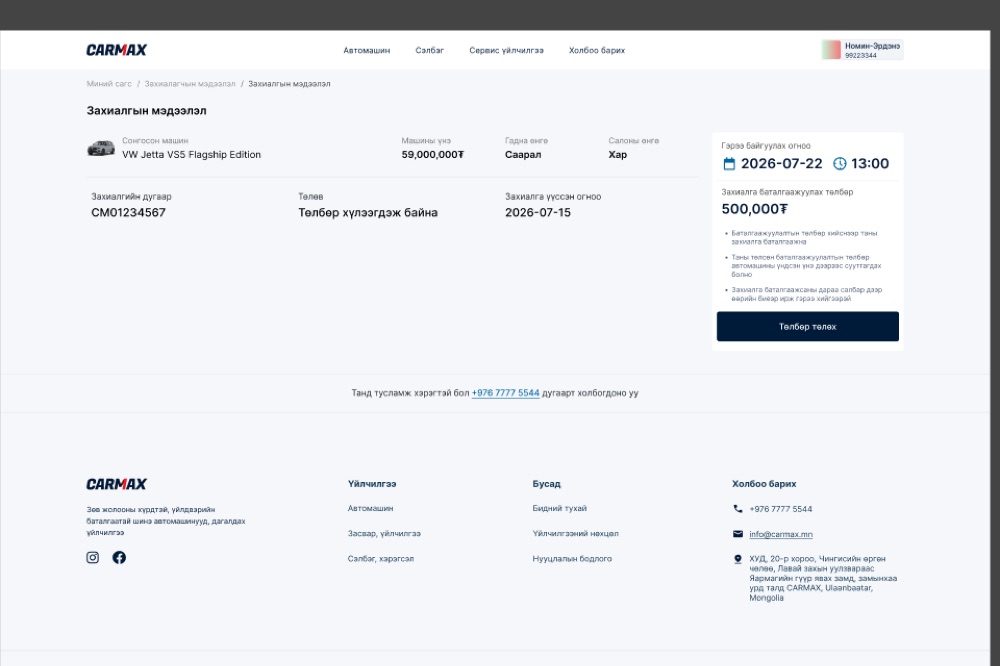This screenshot has height=666, width=1000.
Task: Click the footer address text ХУД, 20-р хороо
Action: click(823, 578)
